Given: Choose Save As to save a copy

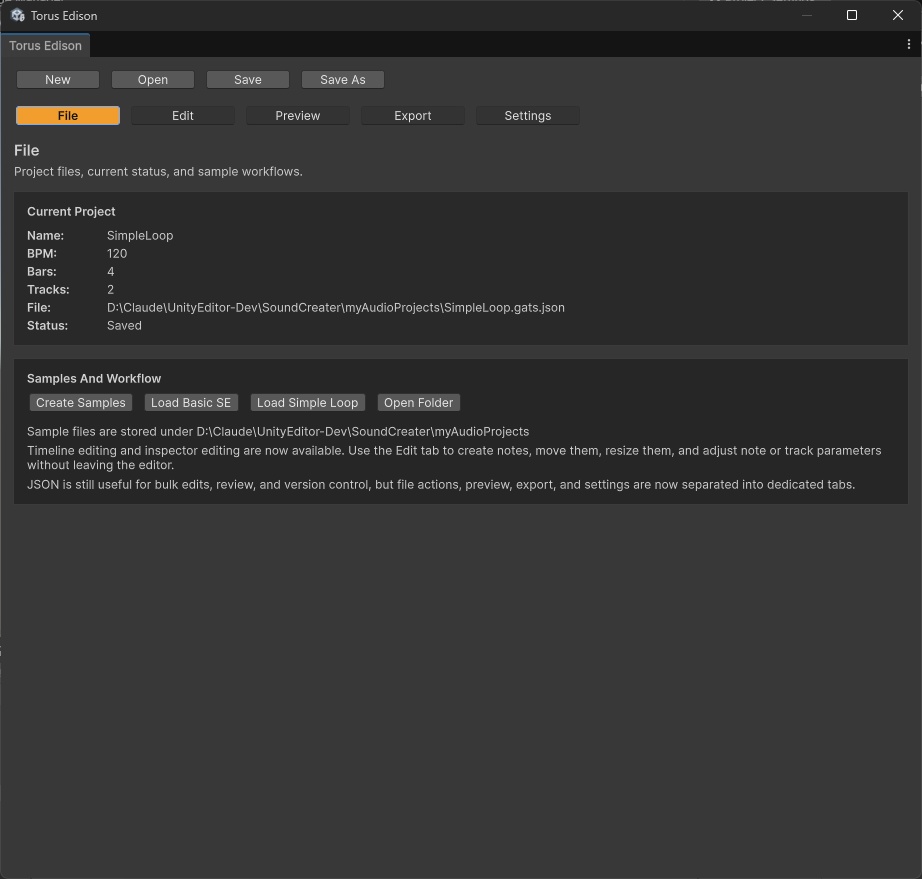Looking at the screenshot, I should [343, 79].
